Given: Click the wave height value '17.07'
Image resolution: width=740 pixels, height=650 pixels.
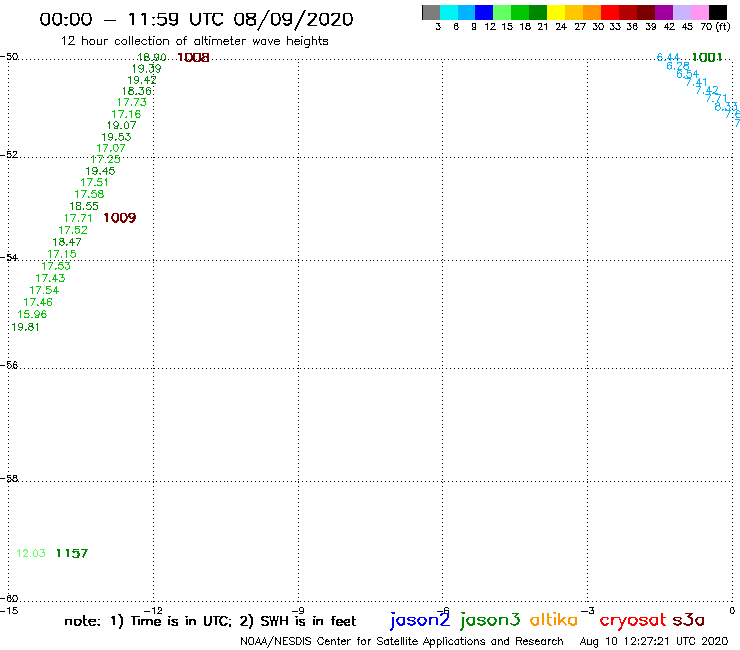Looking at the screenshot, I should click(x=111, y=148).
